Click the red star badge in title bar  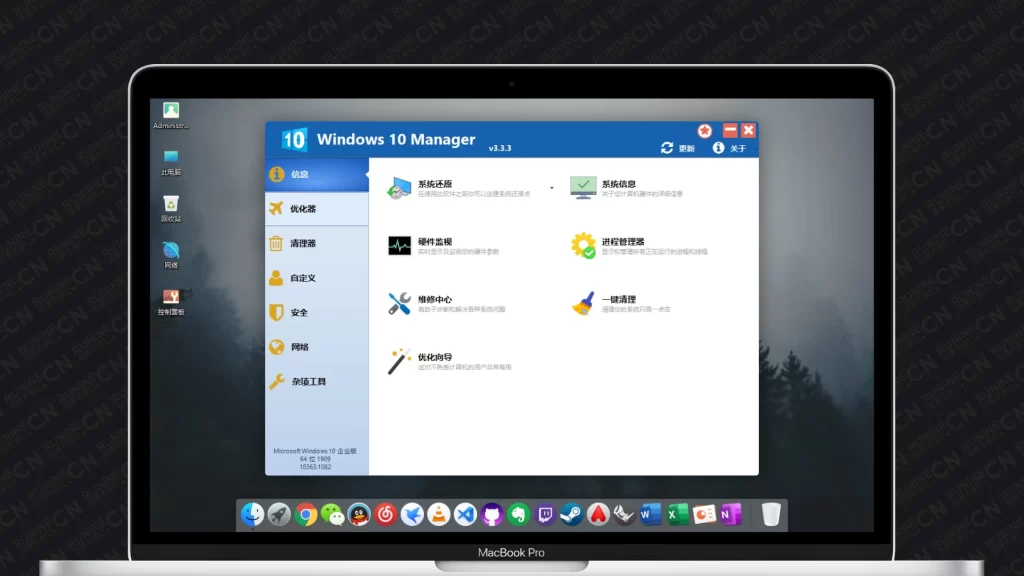click(705, 131)
